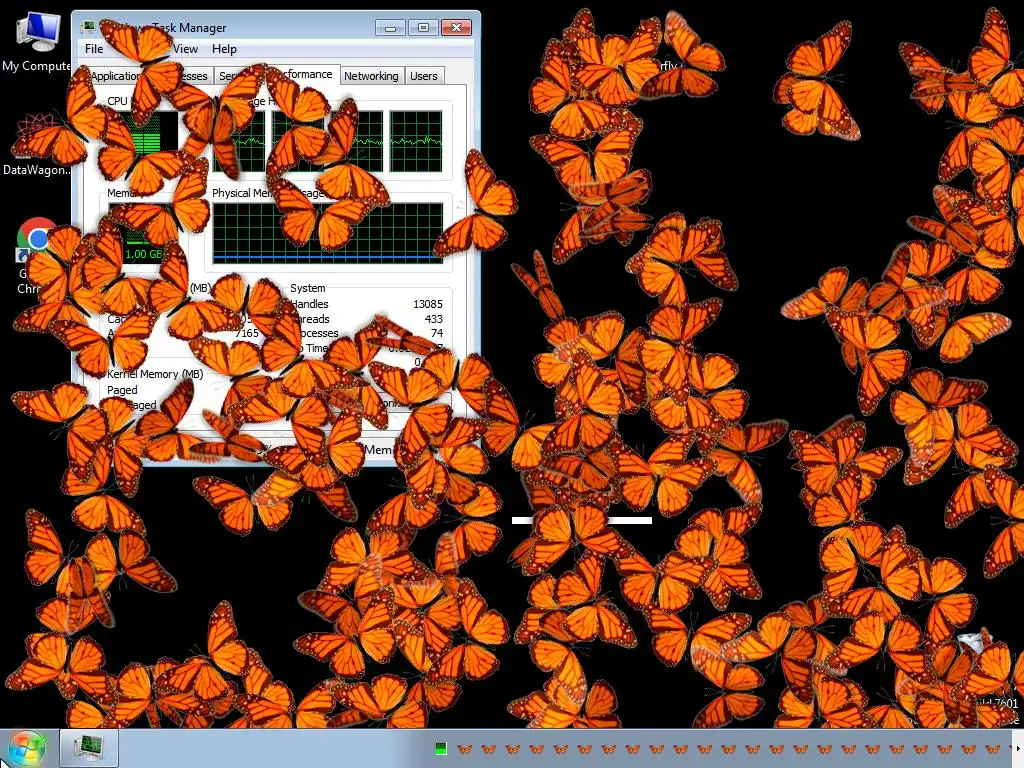Image resolution: width=1024 pixels, height=768 pixels.
Task: Expand the tray arrow at taskbar's right edge
Action: tap(1017, 748)
